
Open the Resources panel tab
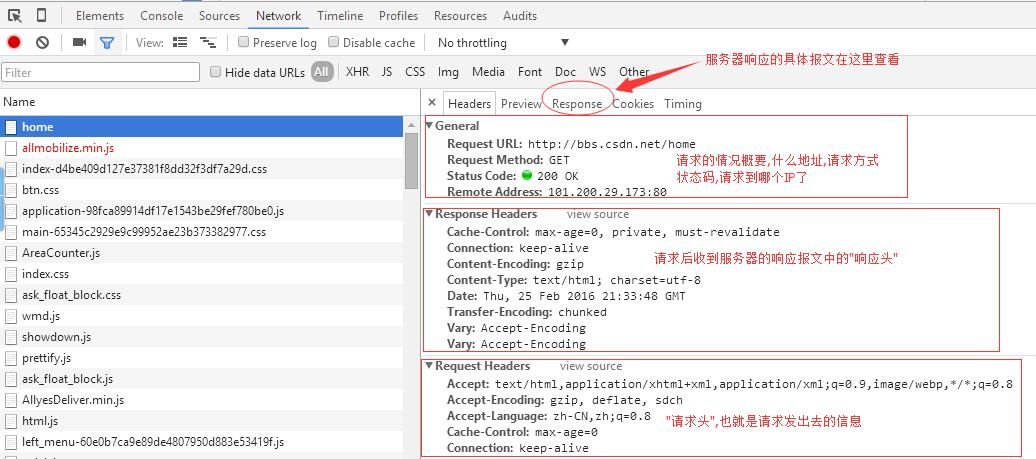(461, 15)
